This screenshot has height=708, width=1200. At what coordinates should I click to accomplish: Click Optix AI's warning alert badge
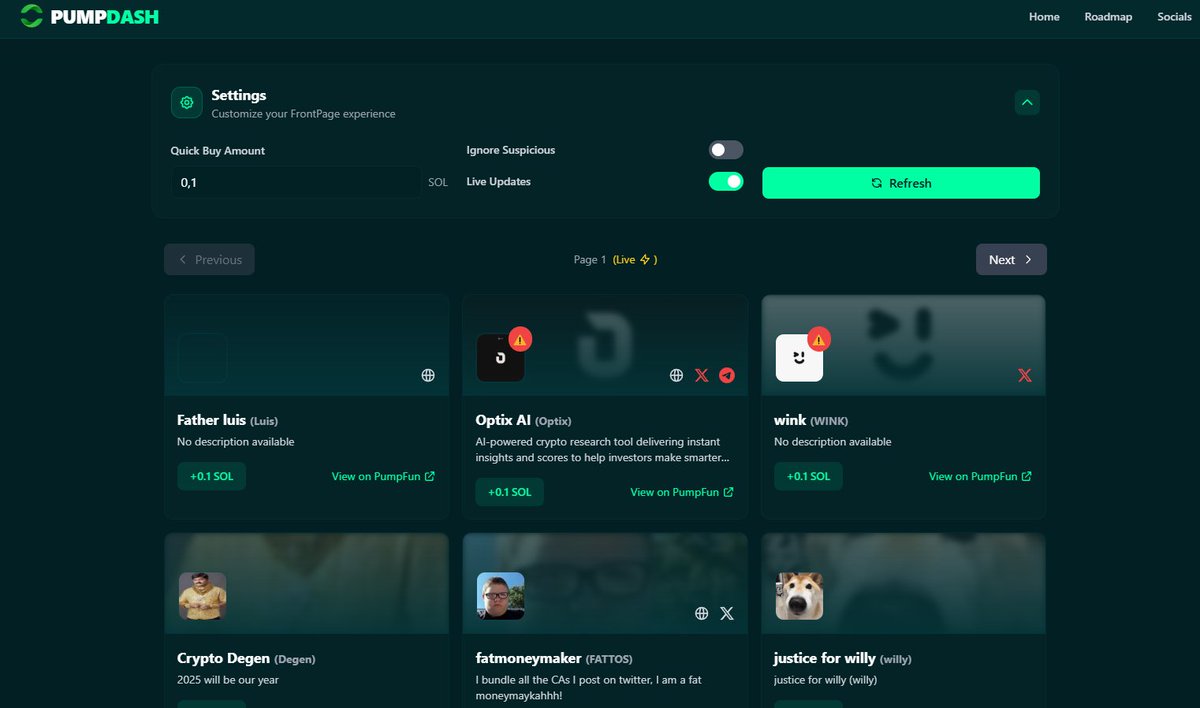(x=522, y=339)
